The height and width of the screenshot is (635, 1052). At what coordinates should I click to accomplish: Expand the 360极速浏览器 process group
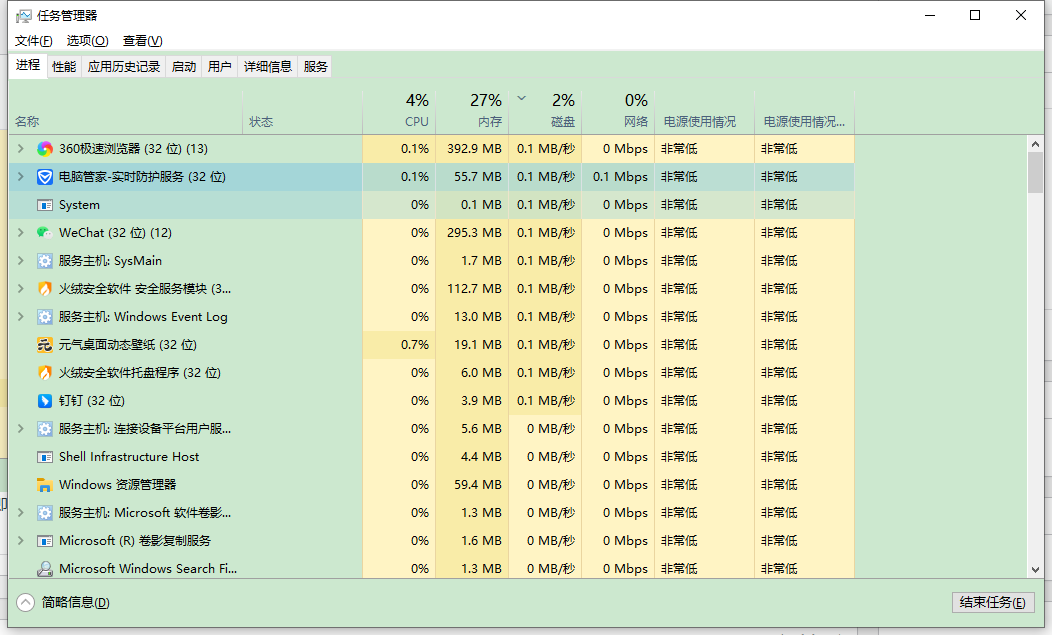pos(20,149)
